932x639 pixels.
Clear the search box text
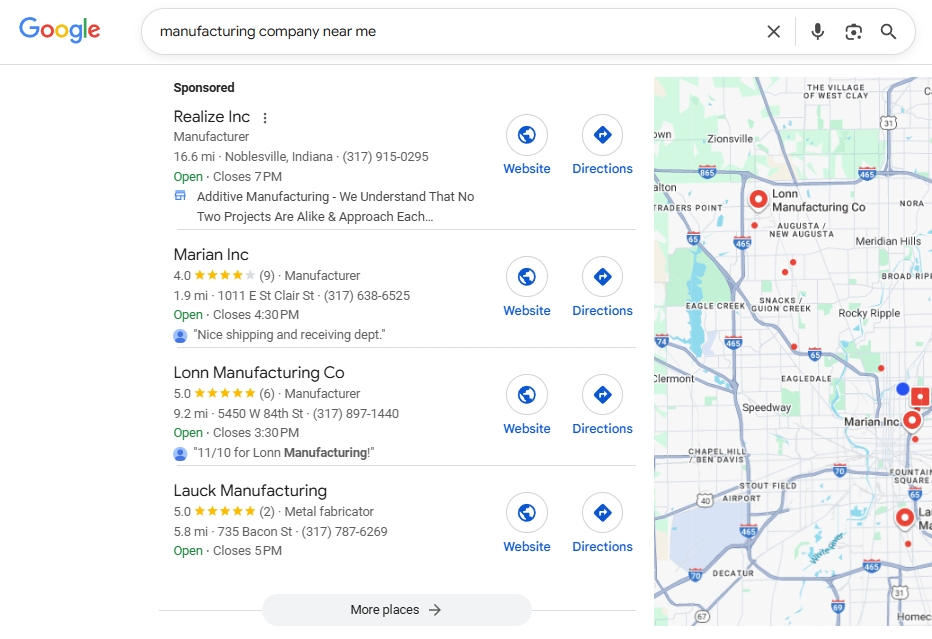pyautogui.click(x=773, y=32)
